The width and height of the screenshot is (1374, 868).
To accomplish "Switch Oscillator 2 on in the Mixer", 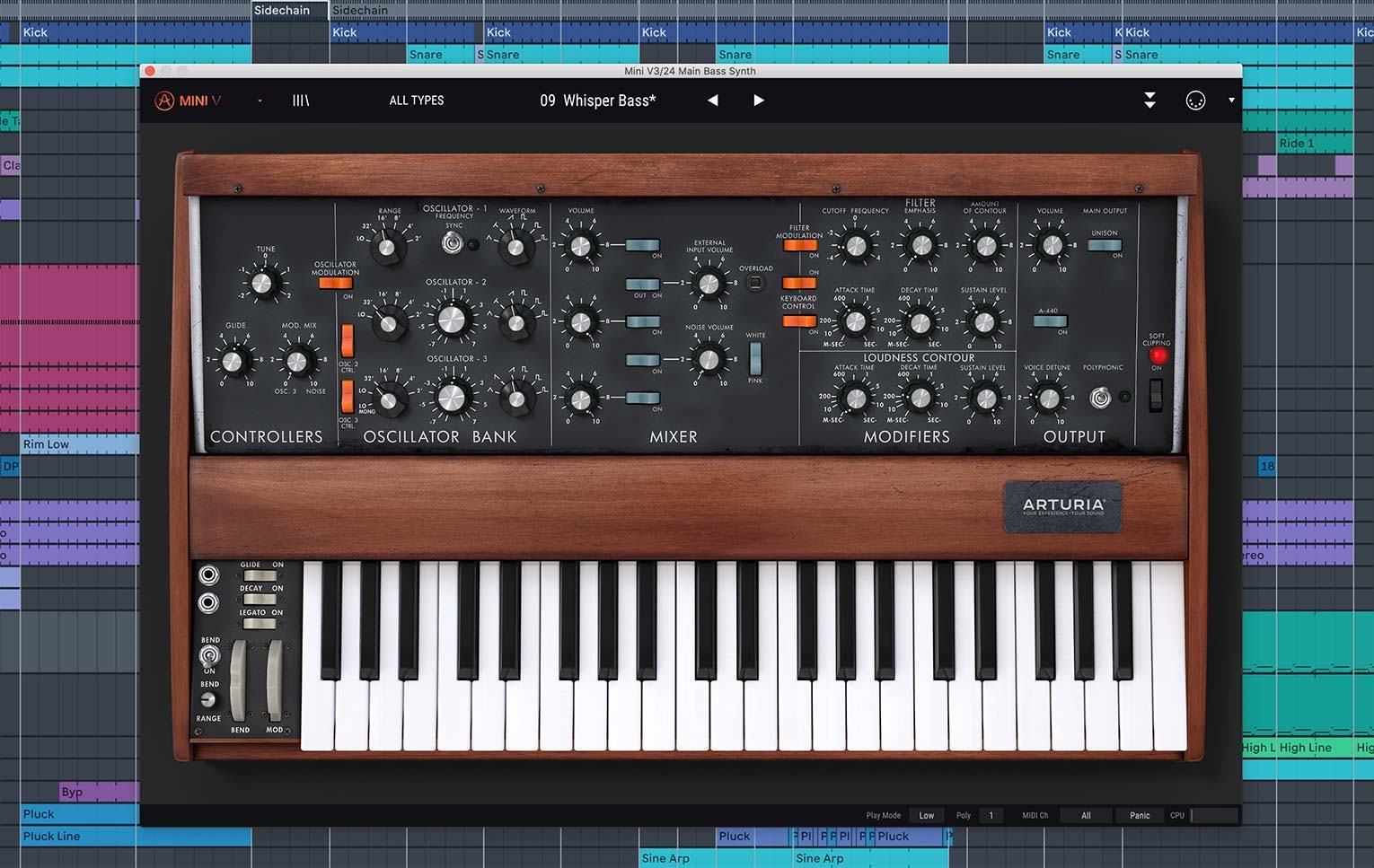I will coord(643,321).
